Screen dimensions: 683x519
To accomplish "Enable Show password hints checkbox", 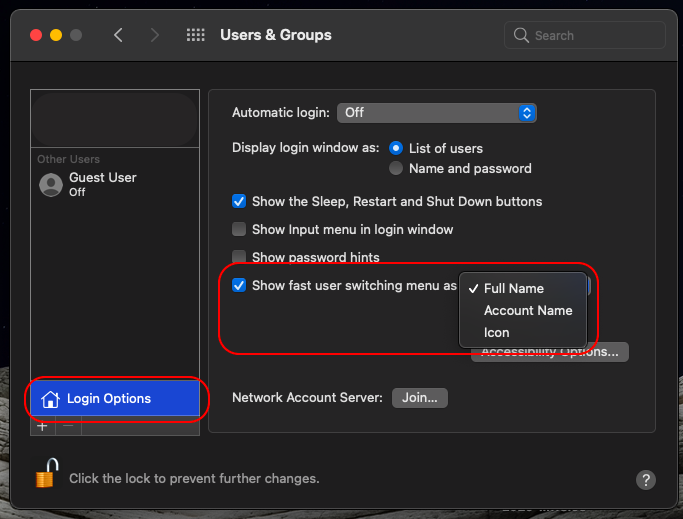I will pos(239,256).
